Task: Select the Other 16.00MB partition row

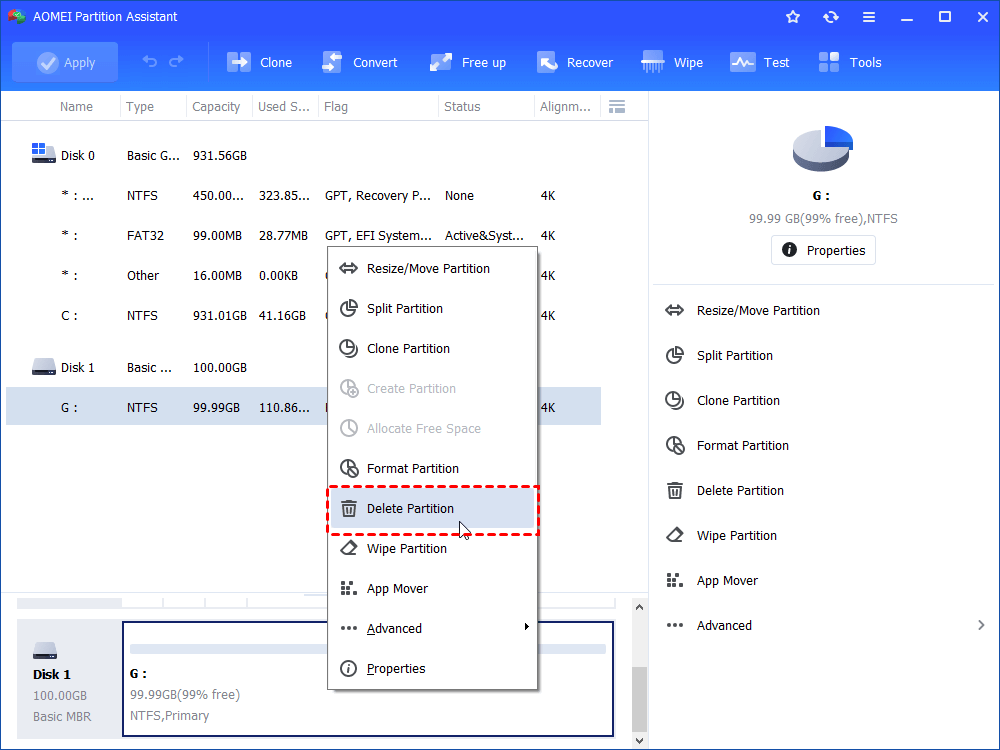Action: tap(304, 276)
